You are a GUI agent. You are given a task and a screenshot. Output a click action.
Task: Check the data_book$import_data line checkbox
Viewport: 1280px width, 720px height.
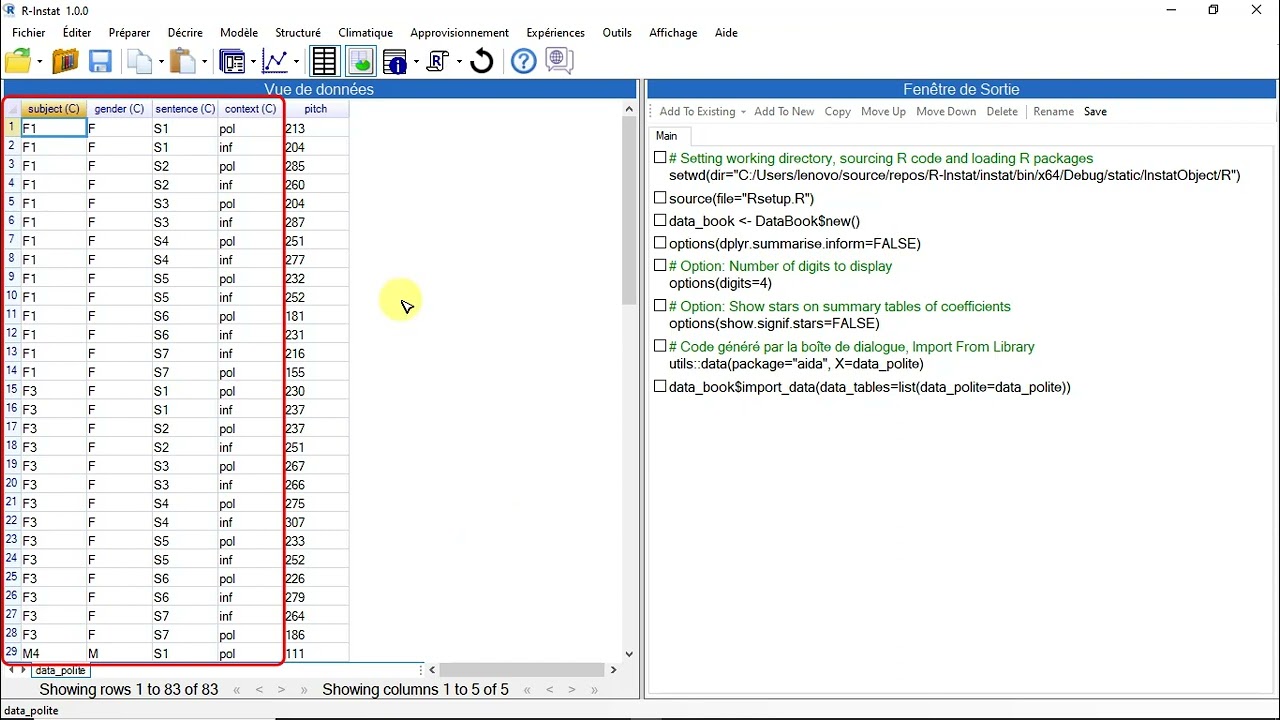(660, 386)
